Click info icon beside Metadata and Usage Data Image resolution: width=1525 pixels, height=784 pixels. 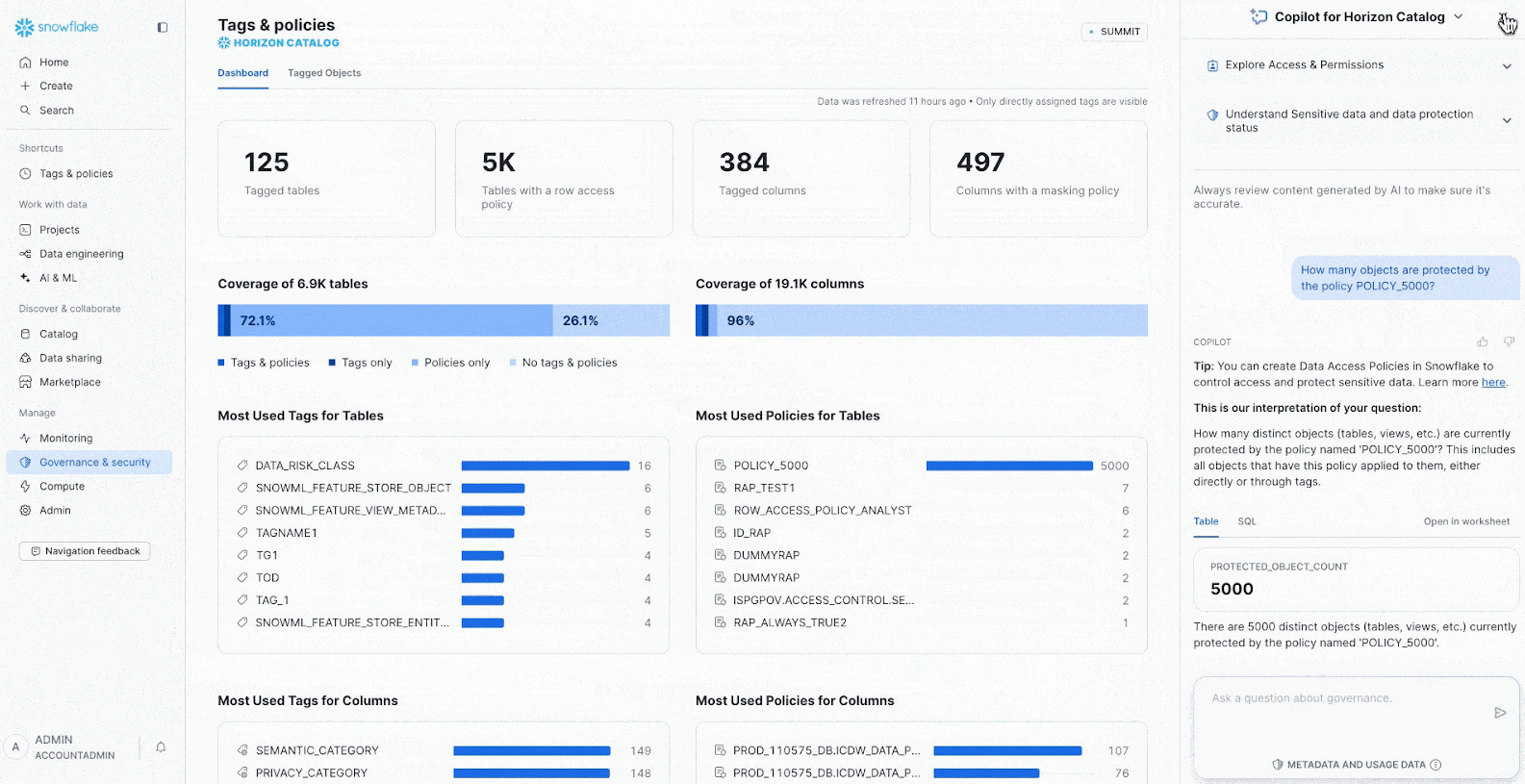click(1436, 765)
